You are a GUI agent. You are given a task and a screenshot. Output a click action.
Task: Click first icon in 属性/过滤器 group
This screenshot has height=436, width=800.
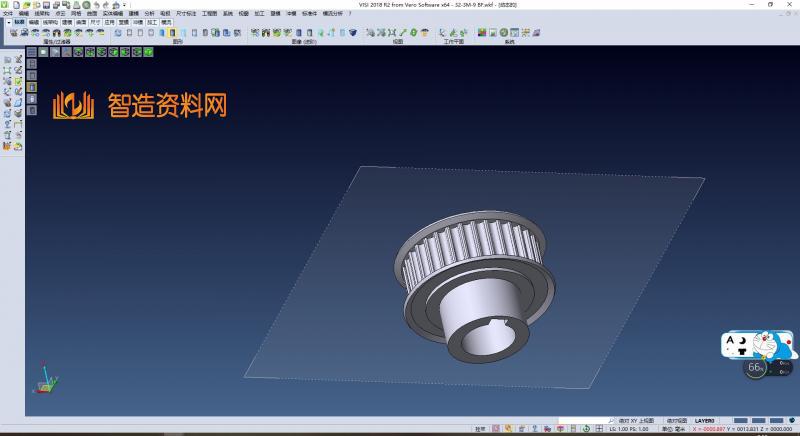pos(14,33)
